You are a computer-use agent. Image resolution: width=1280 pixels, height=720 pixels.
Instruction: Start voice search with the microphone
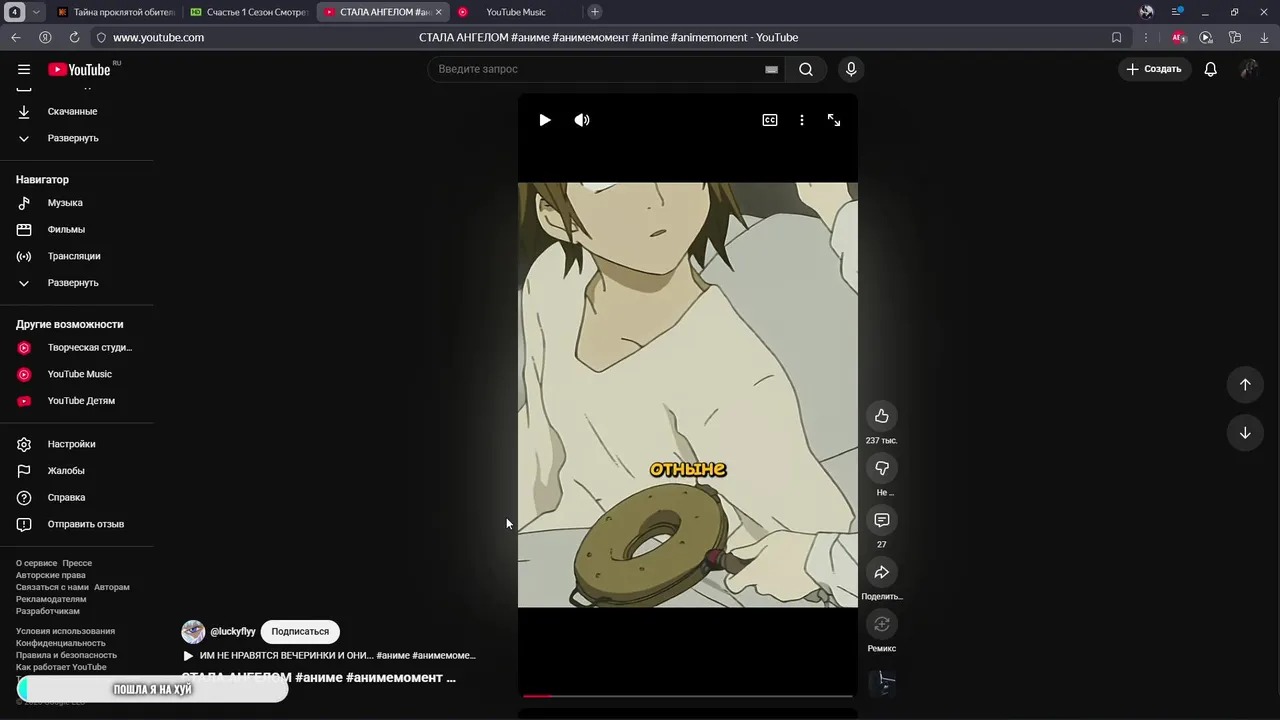pyautogui.click(x=851, y=69)
